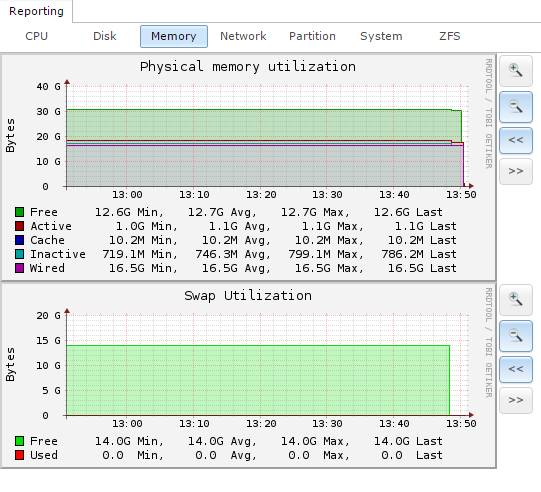Switch to the Partition tab

point(312,36)
